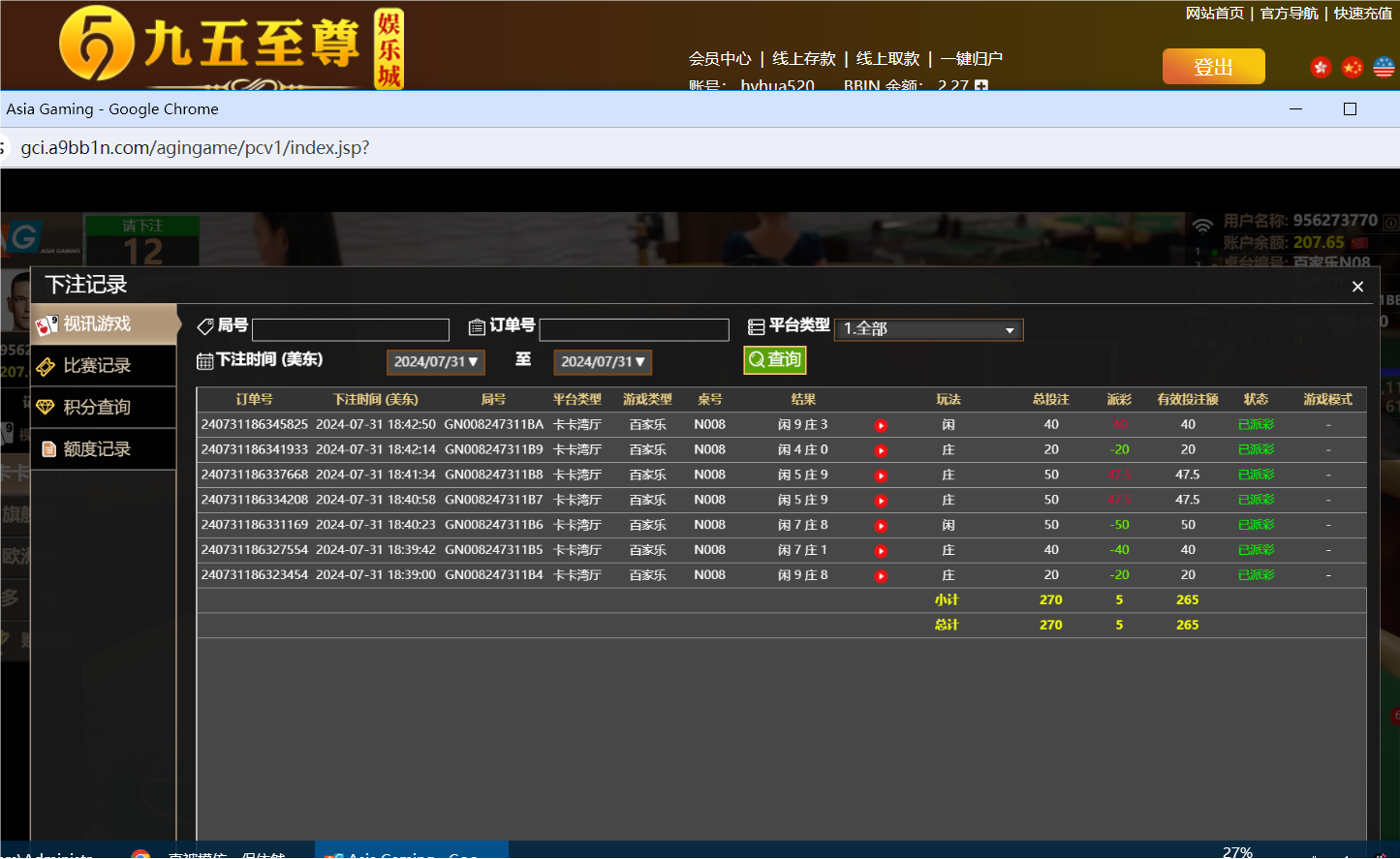Screen dimensions: 1400x859
Task: Open the end date dropdown after 至
Action: tap(603, 361)
